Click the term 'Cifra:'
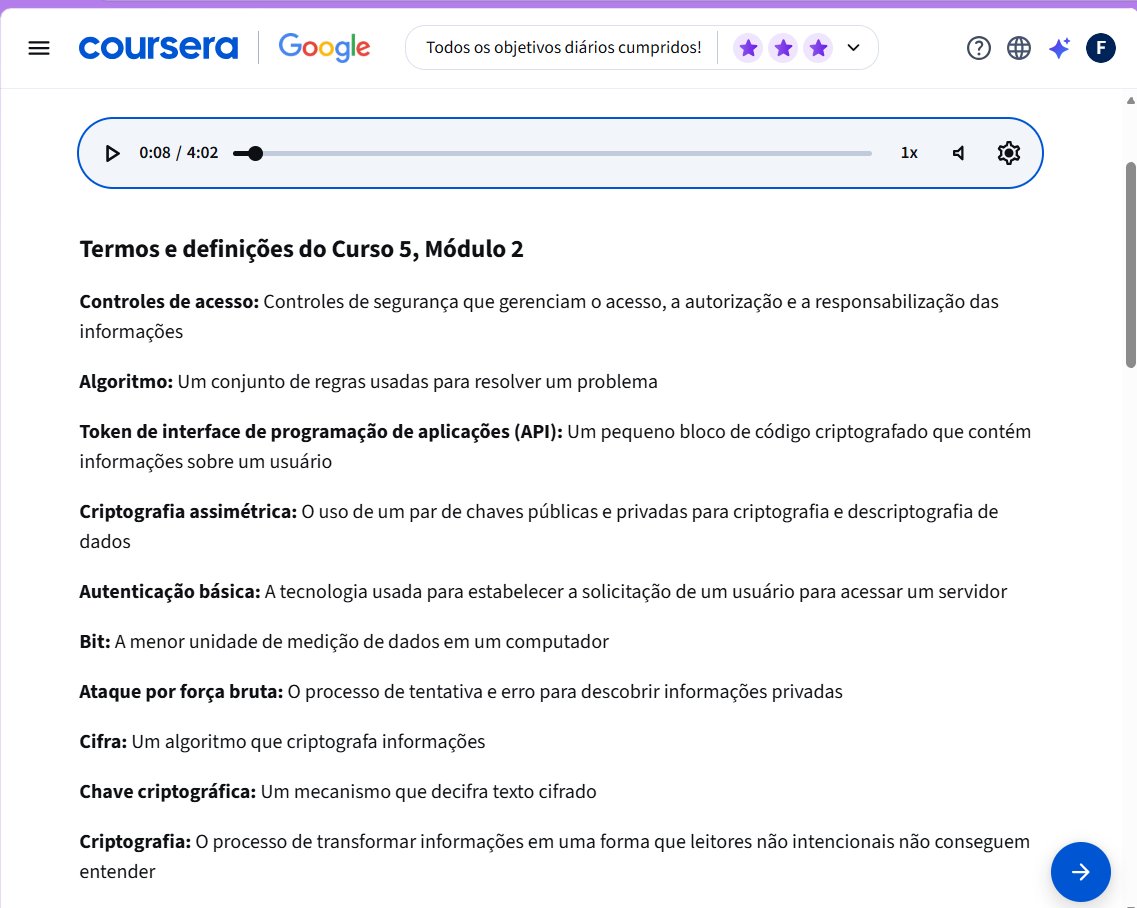Screen dimensions: 1137x908 click(x=103, y=742)
